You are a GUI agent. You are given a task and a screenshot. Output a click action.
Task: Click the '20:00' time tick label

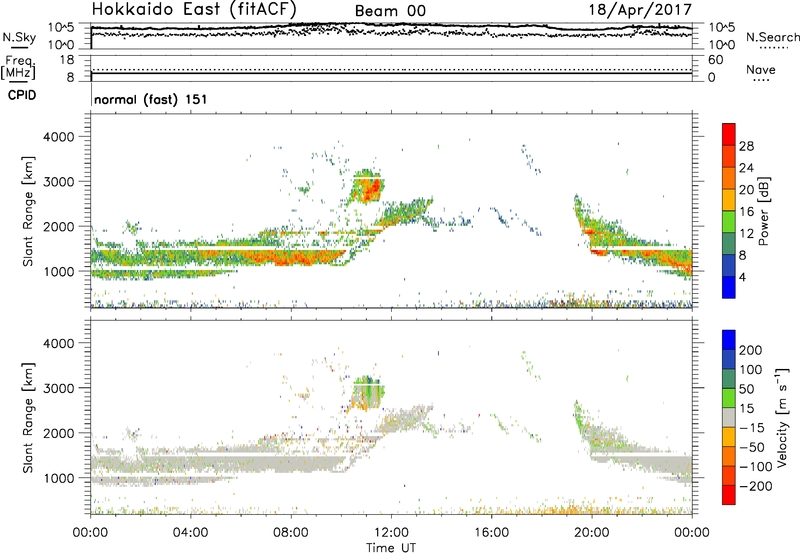pyautogui.click(x=592, y=533)
